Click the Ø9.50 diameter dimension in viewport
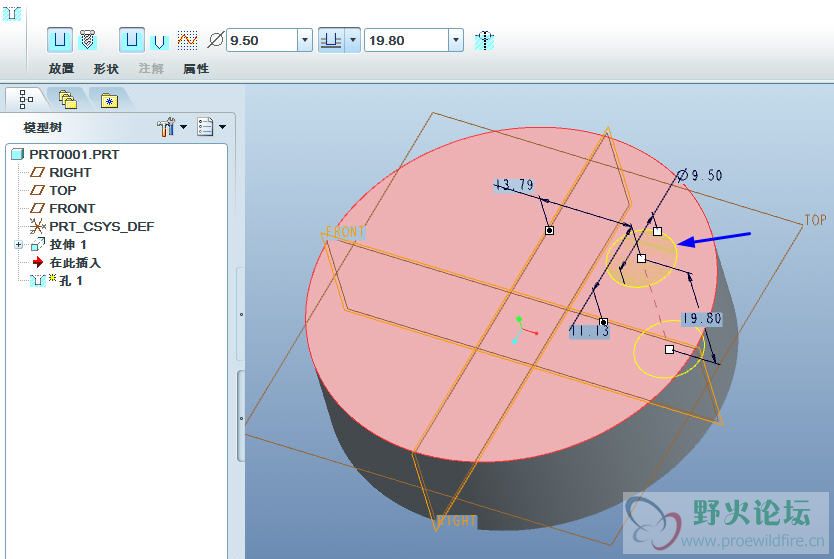The image size is (834, 559). click(699, 175)
